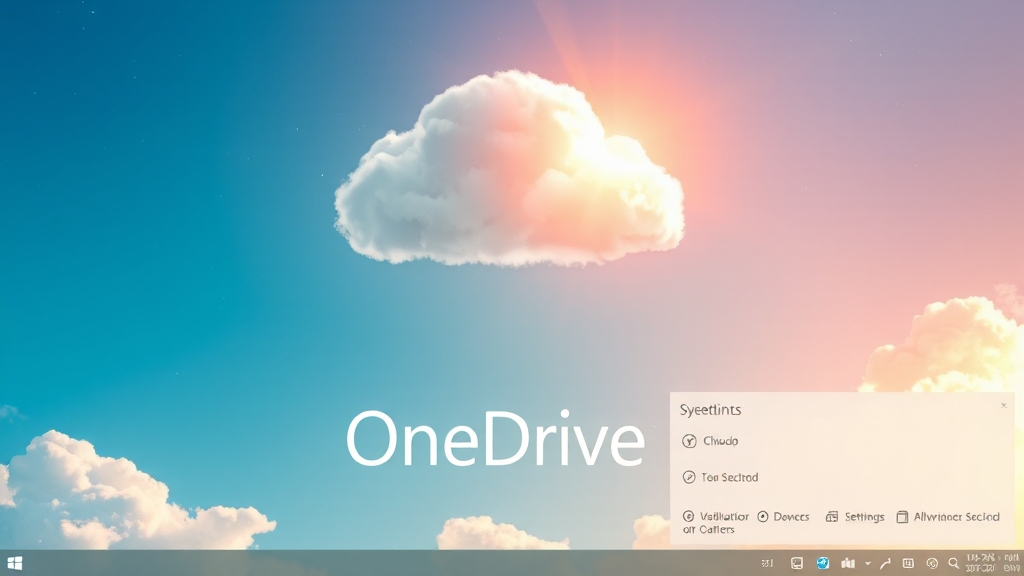Click the circle icon beside Chudo
Screen dimensions: 1024x576
pos(689,441)
